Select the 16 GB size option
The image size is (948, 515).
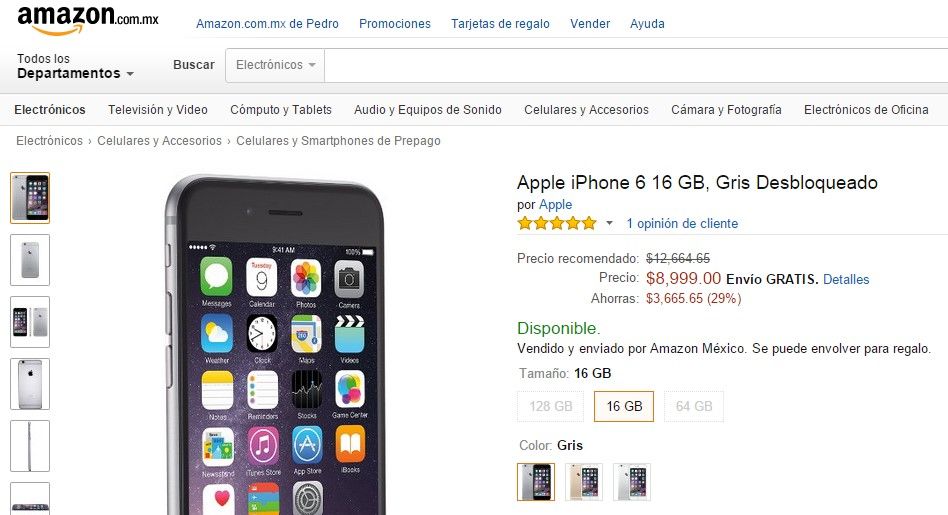click(625, 406)
